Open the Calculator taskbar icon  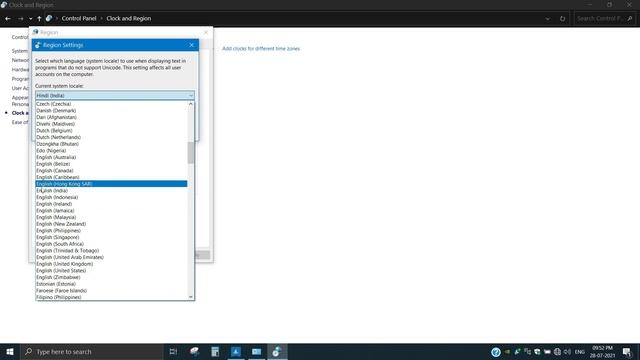215,351
